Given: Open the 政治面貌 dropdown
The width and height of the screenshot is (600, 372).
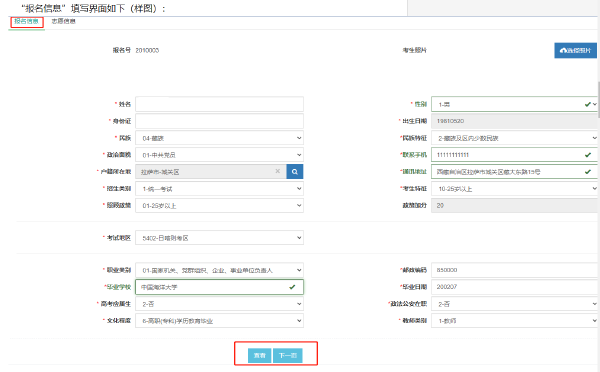Looking at the screenshot, I should coord(219,155).
